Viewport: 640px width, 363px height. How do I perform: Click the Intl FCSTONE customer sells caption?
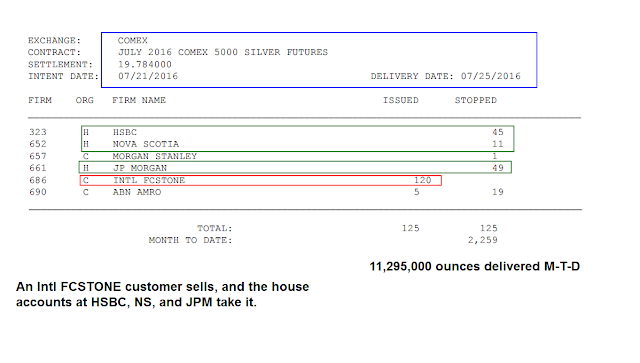tap(162, 294)
